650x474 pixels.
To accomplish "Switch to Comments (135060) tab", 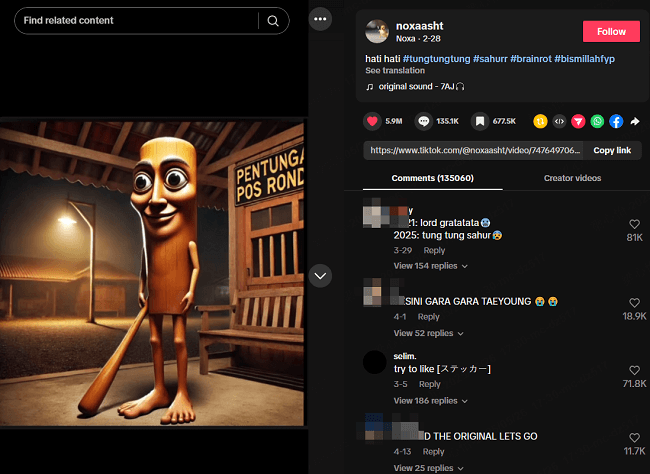I will 432,178.
